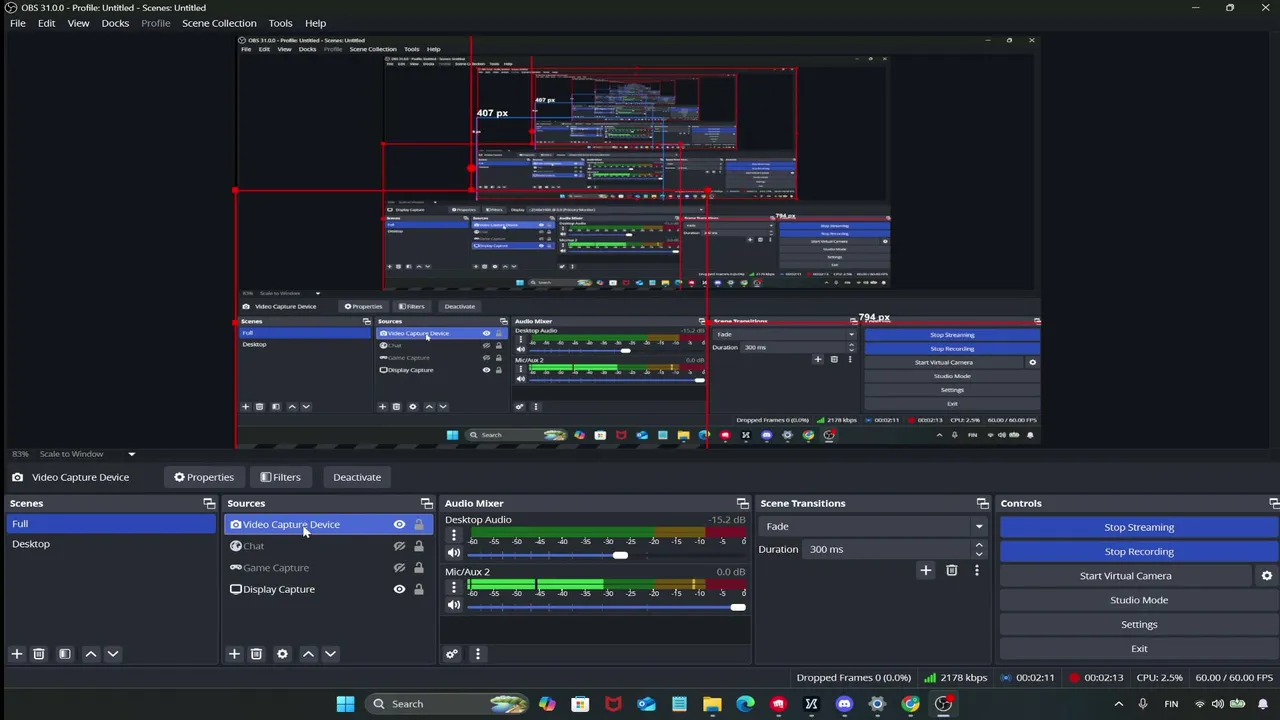Screen dimensions: 1280x720
Task: Show the Game Capture source
Action: pos(399,568)
